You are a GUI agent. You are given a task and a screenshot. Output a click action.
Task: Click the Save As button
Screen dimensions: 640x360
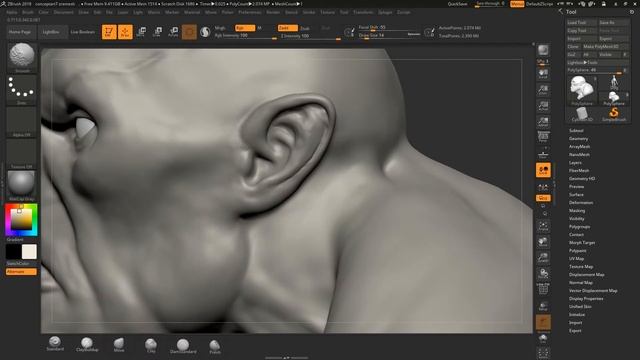pyautogui.click(x=613, y=22)
